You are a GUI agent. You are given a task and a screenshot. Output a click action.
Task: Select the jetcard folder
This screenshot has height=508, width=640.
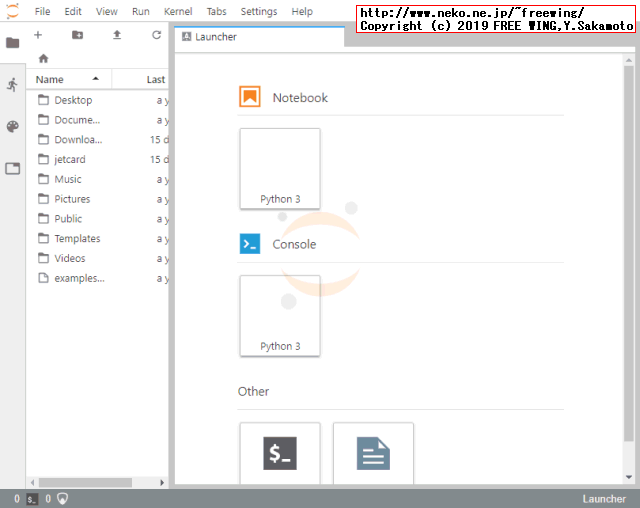(69, 159)
